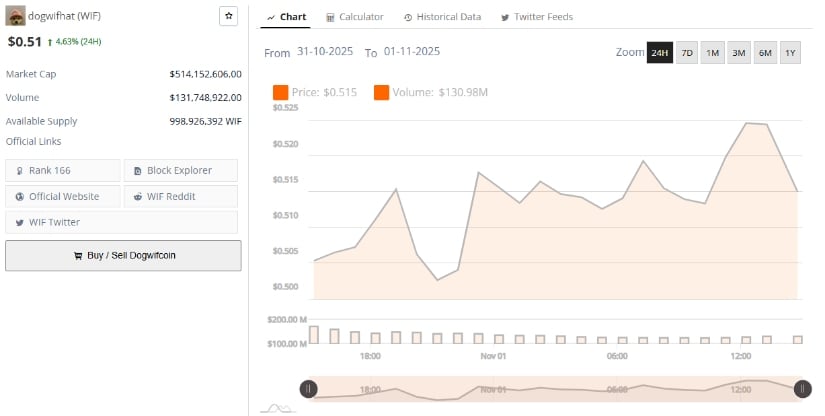Change zoom range to 6M
This screenshot has height=416, width=825.
tap(765, 53)
